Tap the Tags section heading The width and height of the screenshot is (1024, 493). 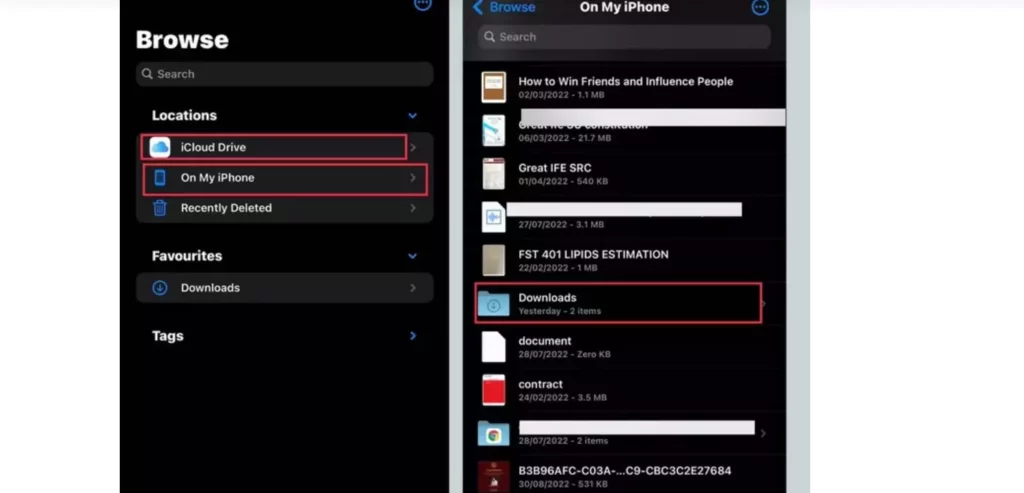point(168,336)
